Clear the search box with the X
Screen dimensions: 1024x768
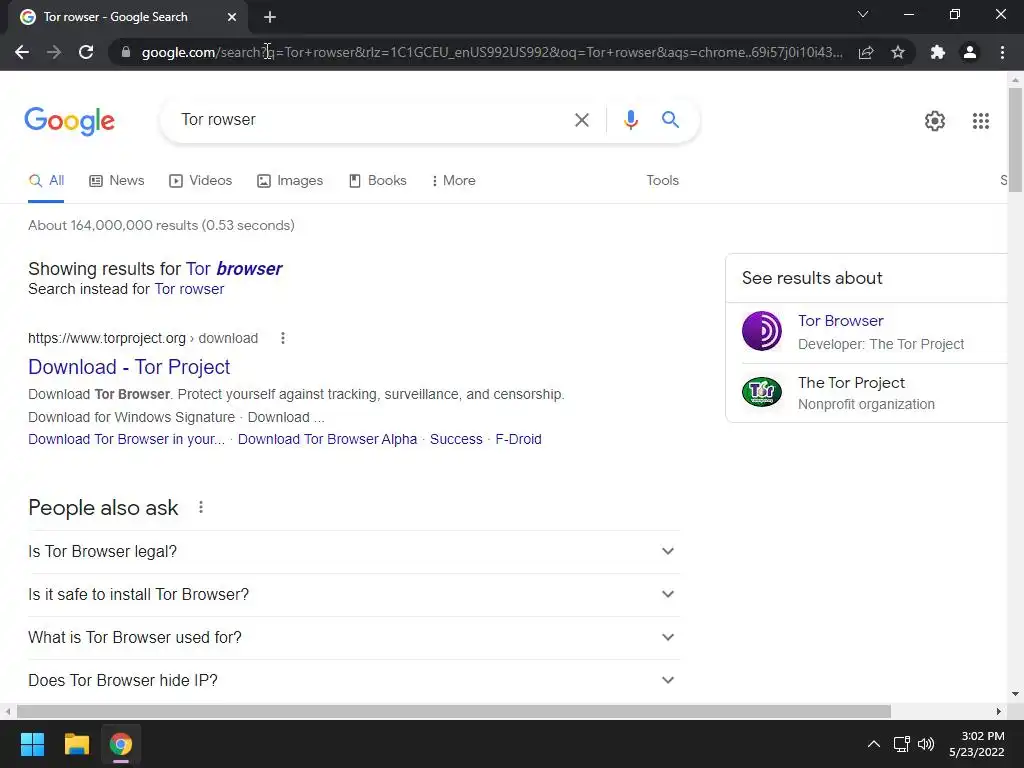581,120
